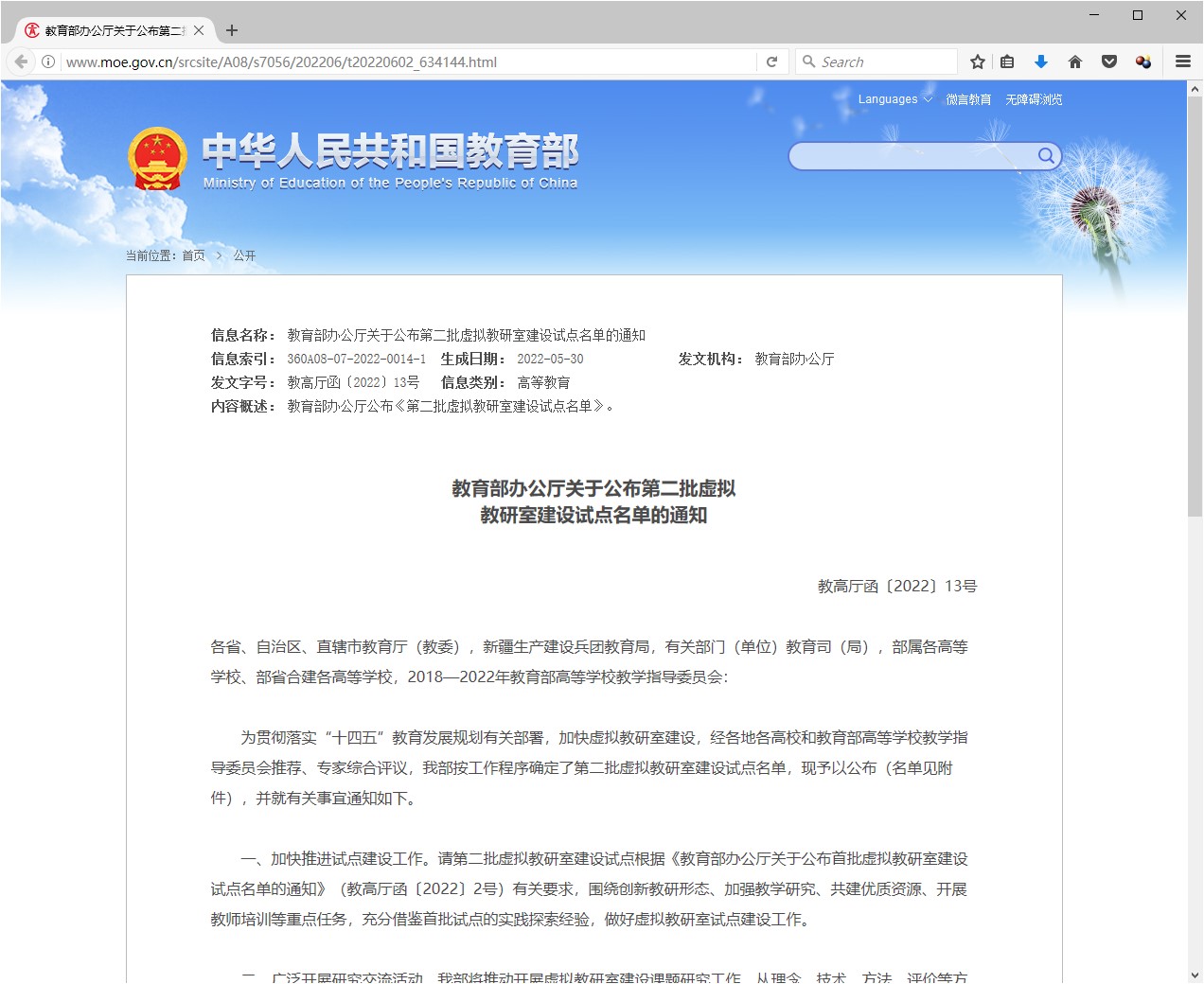Click the magnifier icon in the browser search box
The image size is (1204, 984).
coord(808,61)
